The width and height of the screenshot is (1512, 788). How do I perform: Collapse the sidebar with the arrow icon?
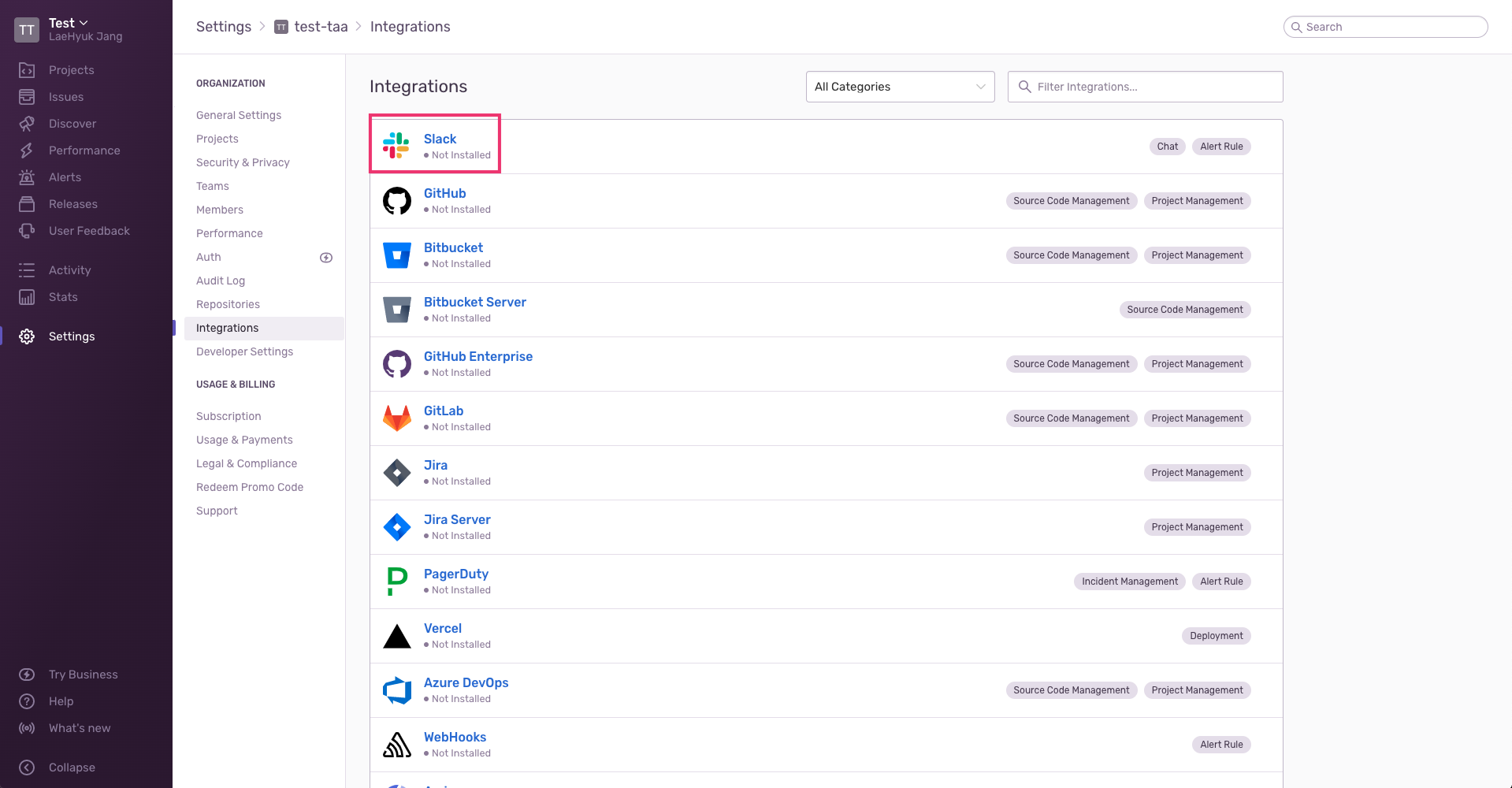click(x=27, y=768)
